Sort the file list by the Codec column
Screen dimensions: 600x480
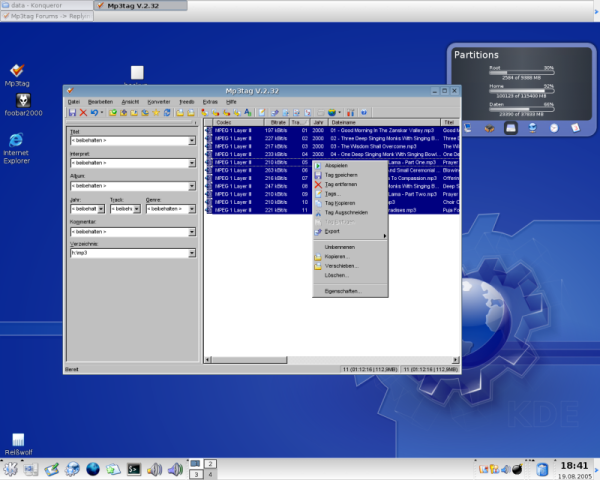pyautogui.click(x=238, y=122)
